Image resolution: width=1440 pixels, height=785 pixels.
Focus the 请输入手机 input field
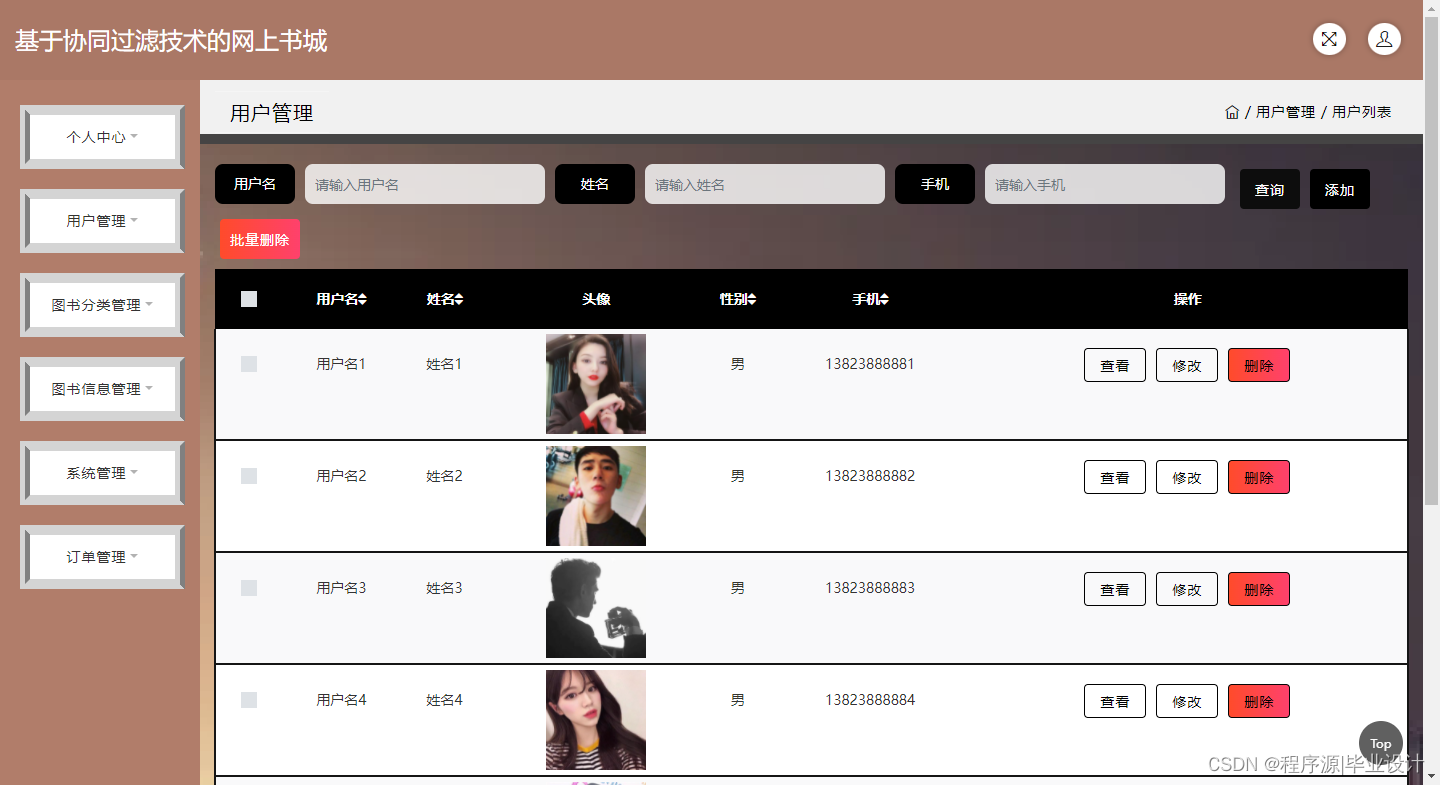(x=1105, y=184)
